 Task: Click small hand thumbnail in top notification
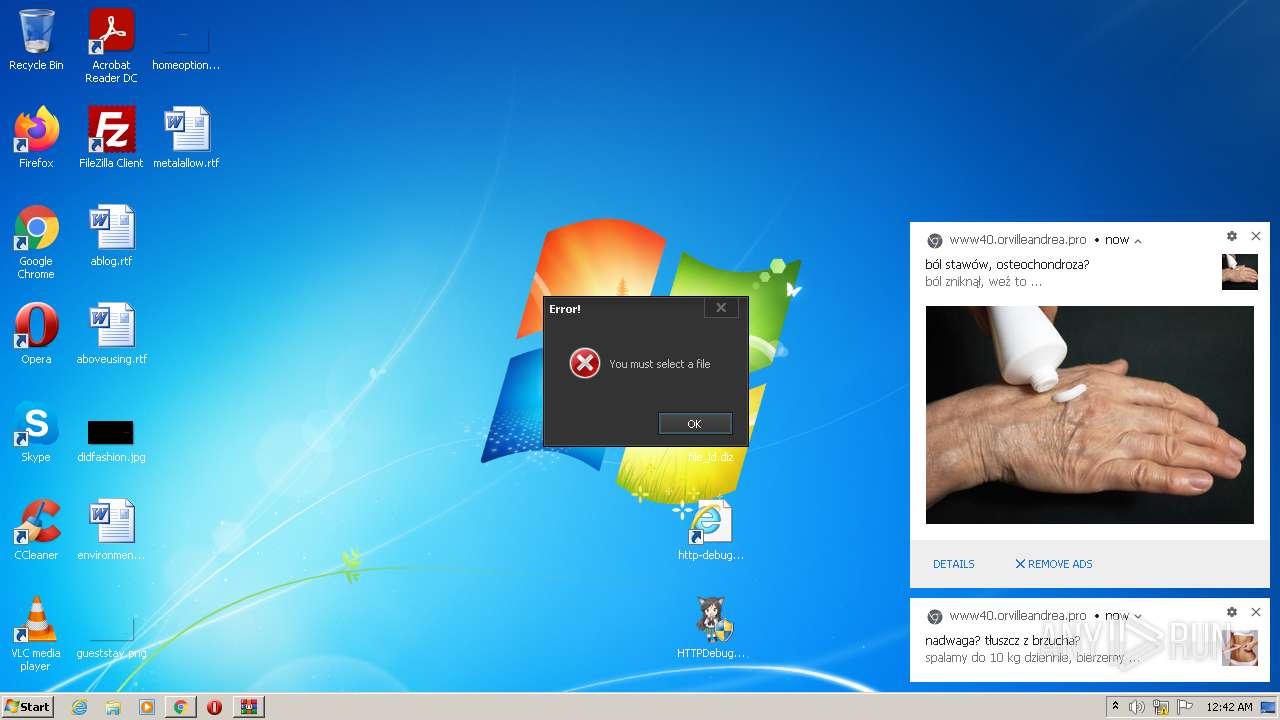(x=1240, y=272)
